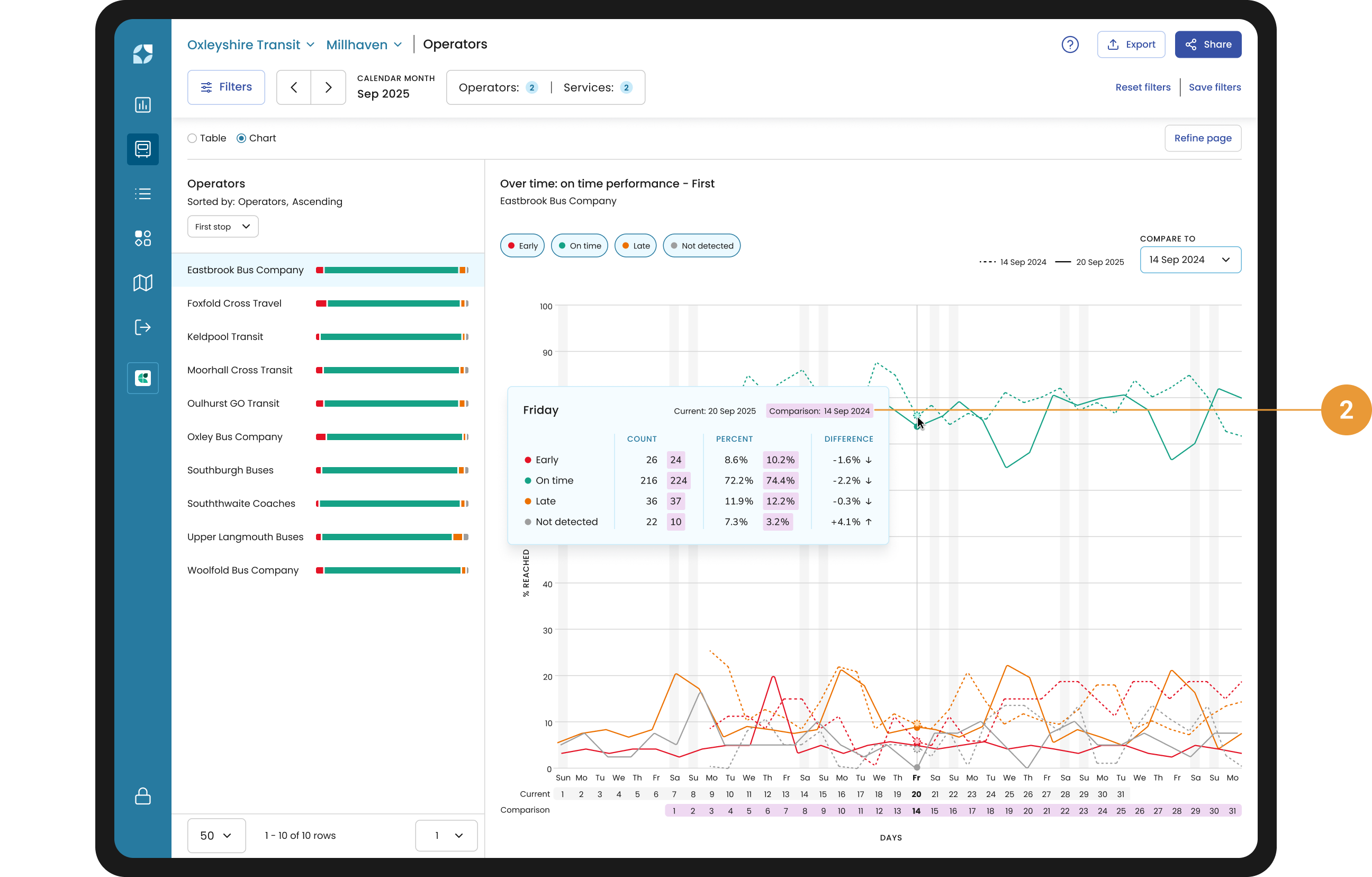Viewport: 1372px width, 877px height.
Task: Open the list view sidebar icon
Action: (142, 194)
